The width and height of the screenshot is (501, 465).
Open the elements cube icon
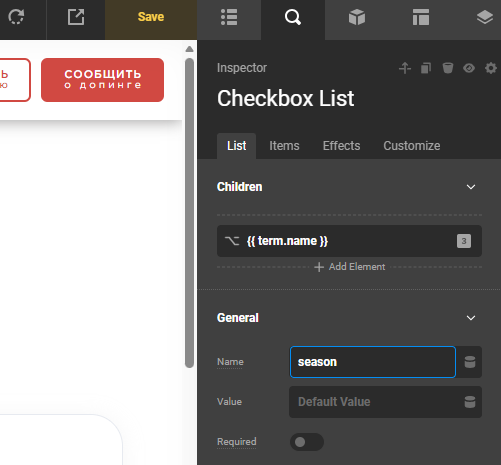[x=357, y=17]
